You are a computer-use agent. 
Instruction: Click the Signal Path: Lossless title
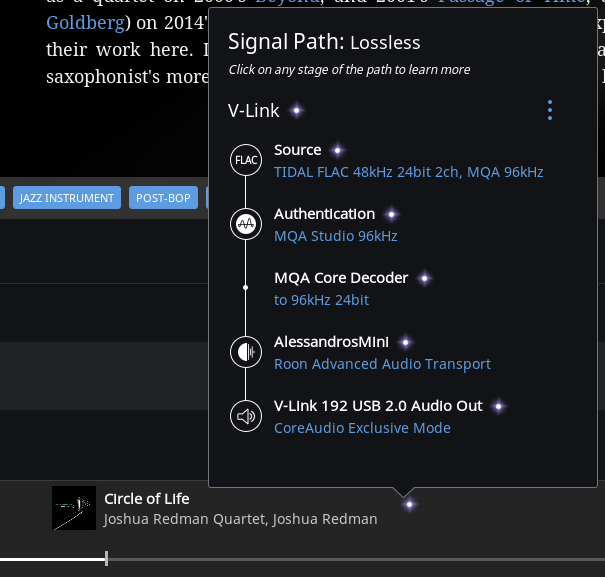point(324,42)
